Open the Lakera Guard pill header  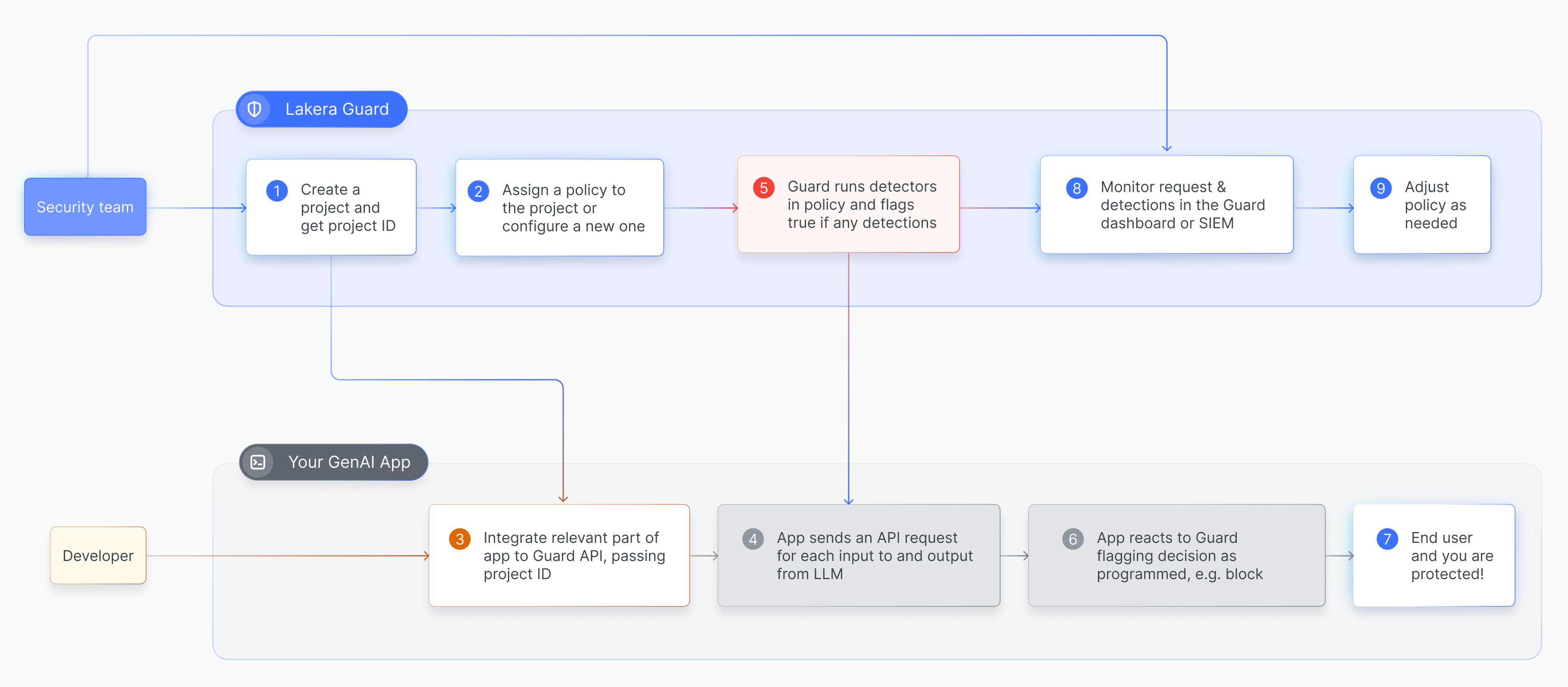click(321, 109)
